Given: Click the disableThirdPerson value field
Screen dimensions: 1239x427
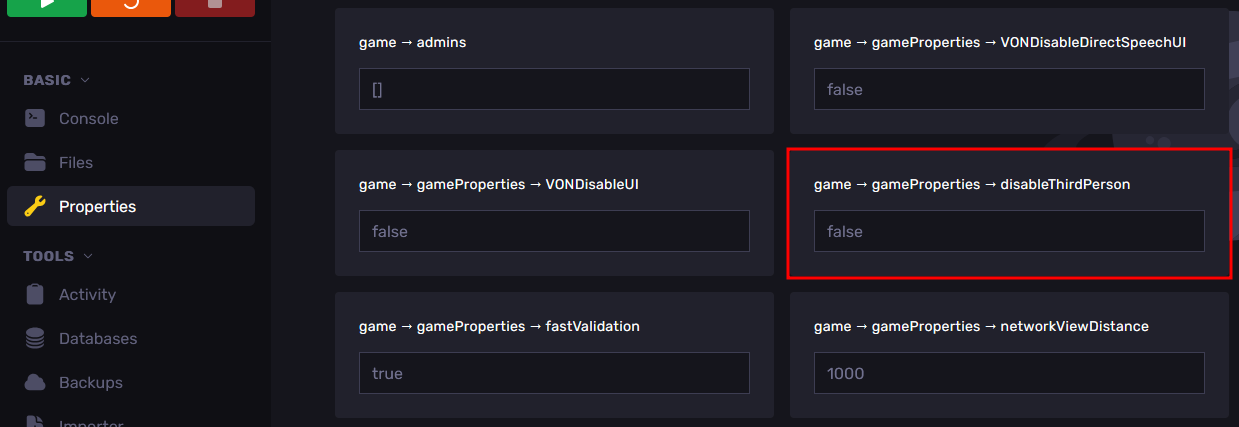Looking at the screenshot, I should point(1009,231).
